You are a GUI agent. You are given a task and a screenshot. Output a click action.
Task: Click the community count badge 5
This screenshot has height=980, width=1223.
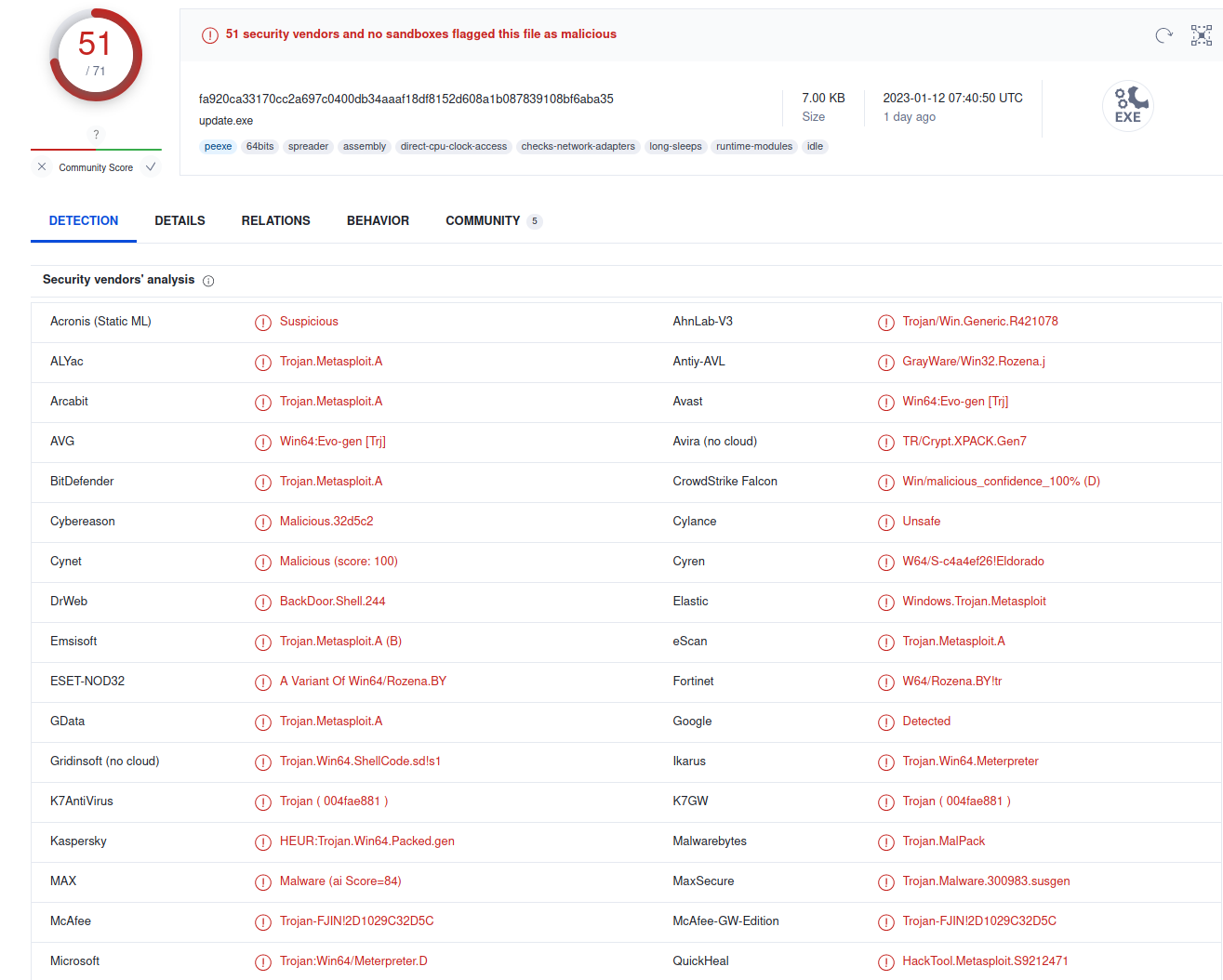[535, 221]
